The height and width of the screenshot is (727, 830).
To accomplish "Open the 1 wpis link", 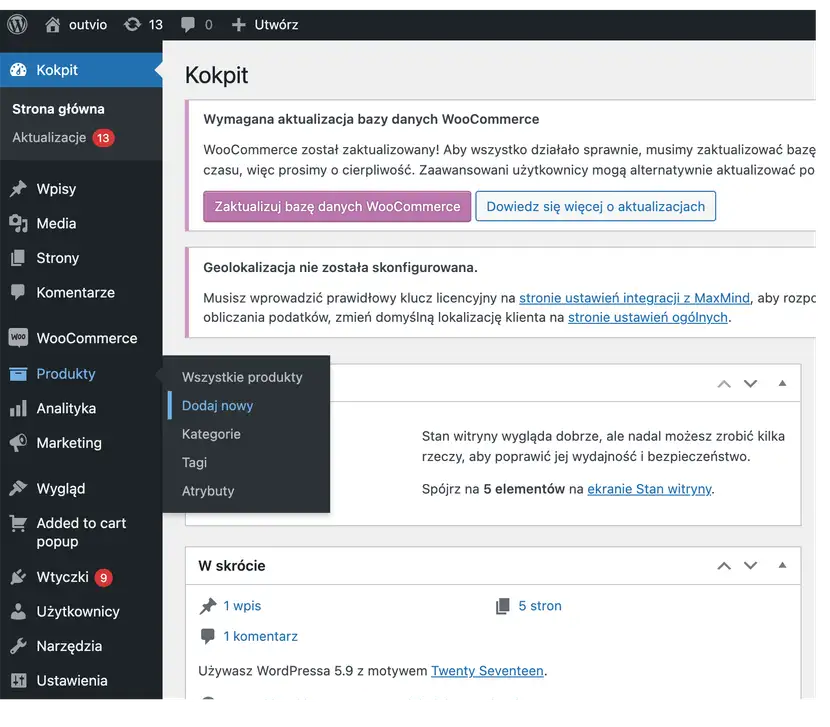I will [x=242, y=606].
